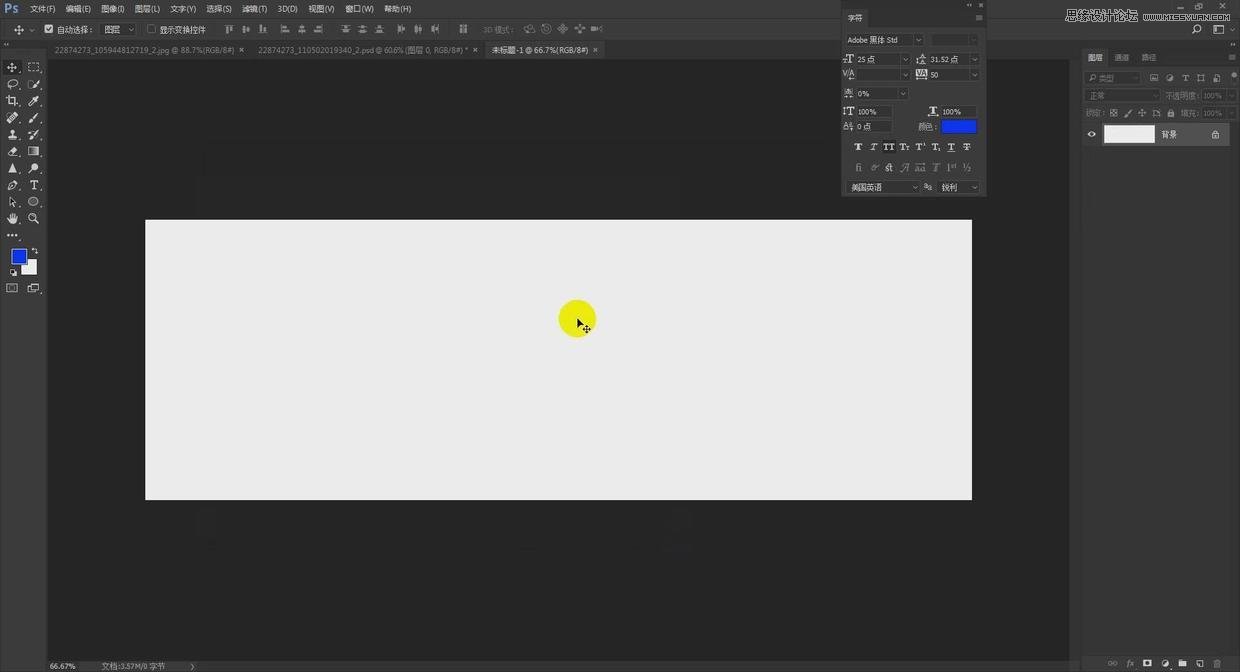Select the Quick Selection tool
Viewport: 1240px width, 672px height.
pos(34,84)
